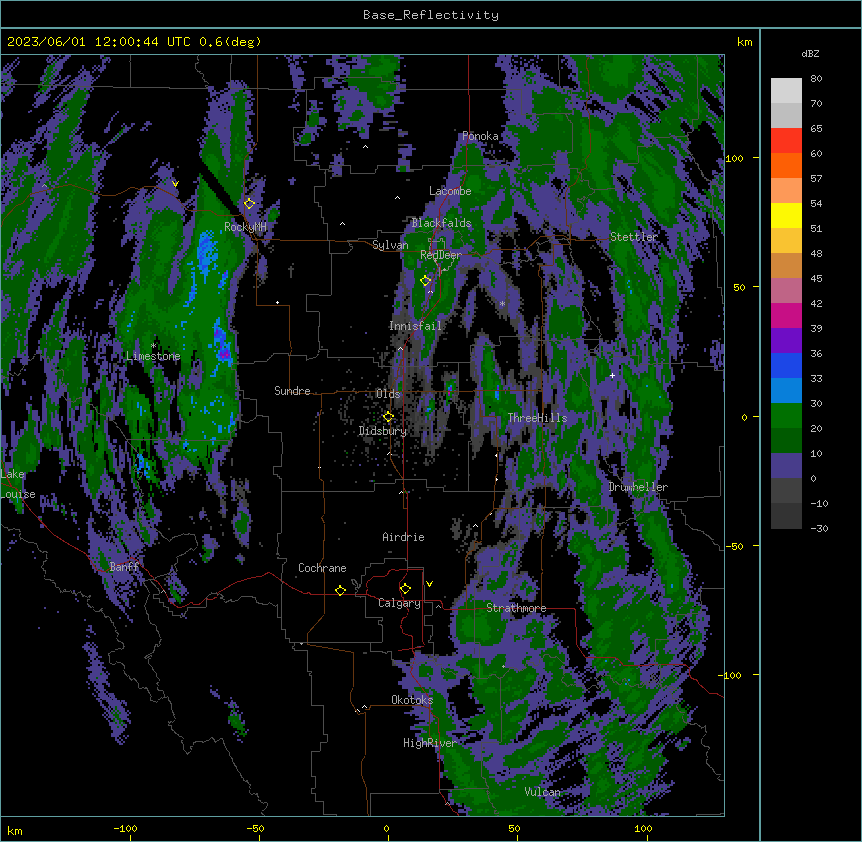Click the dBZ legend heading

click(x=810, y=54)
